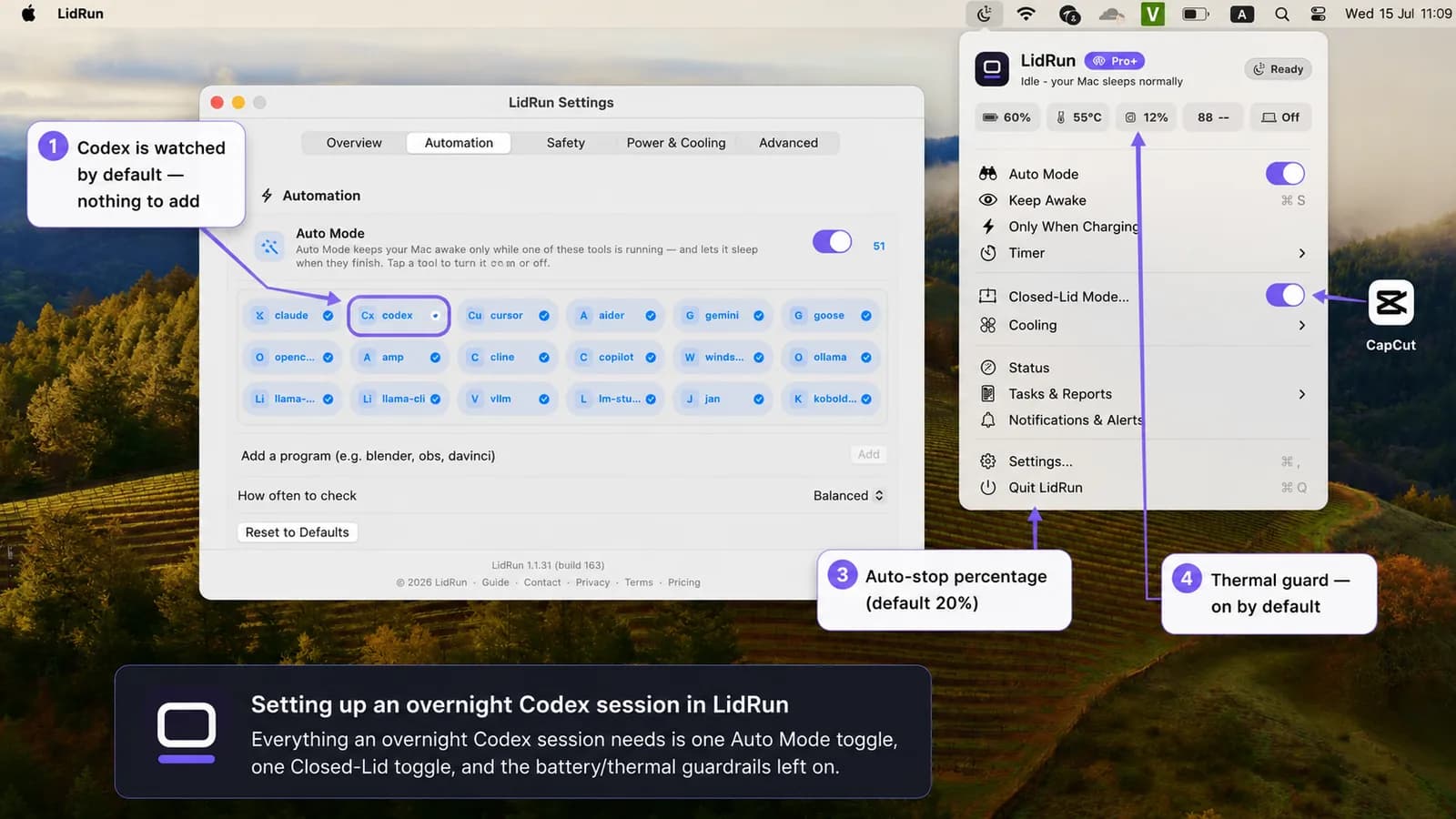Click the report icon beside Tasks & Reports
1456x819 pixels.
tap(987, 394)
